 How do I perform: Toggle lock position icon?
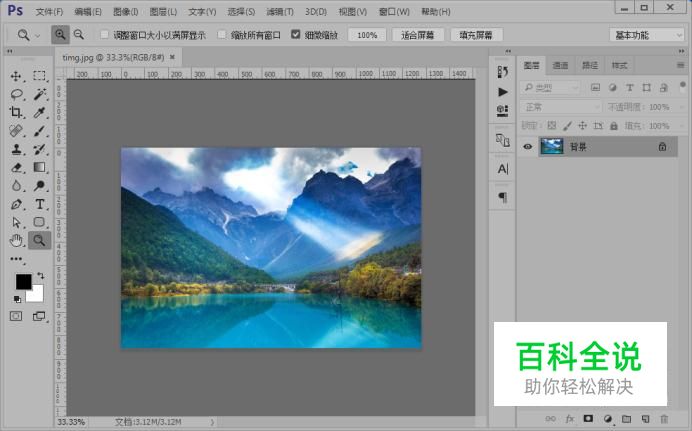[x=583, y=126]
